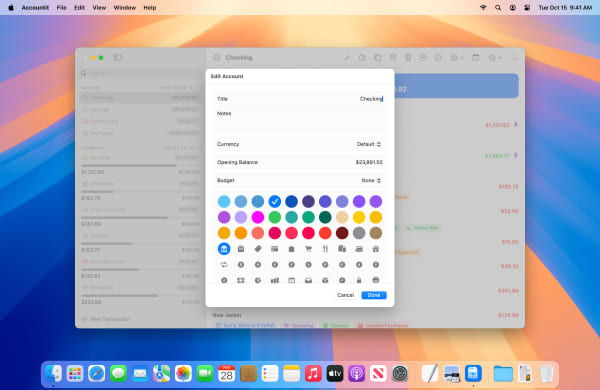Select the house account icon

click(x=376, y=249)
